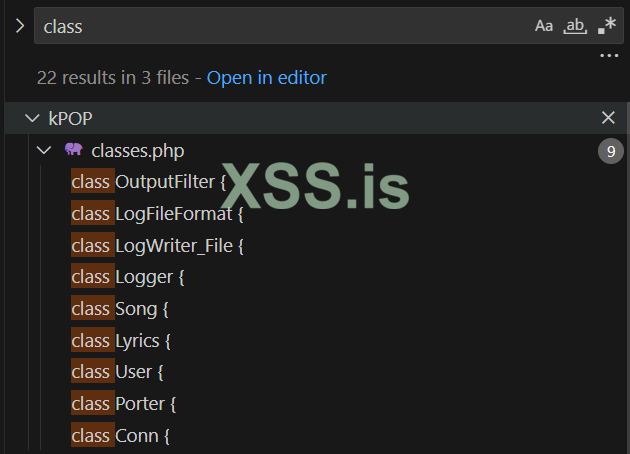Screen dimensions: 630x454
Task: Toggle Match Whole Word option
Action: (575, 26)
